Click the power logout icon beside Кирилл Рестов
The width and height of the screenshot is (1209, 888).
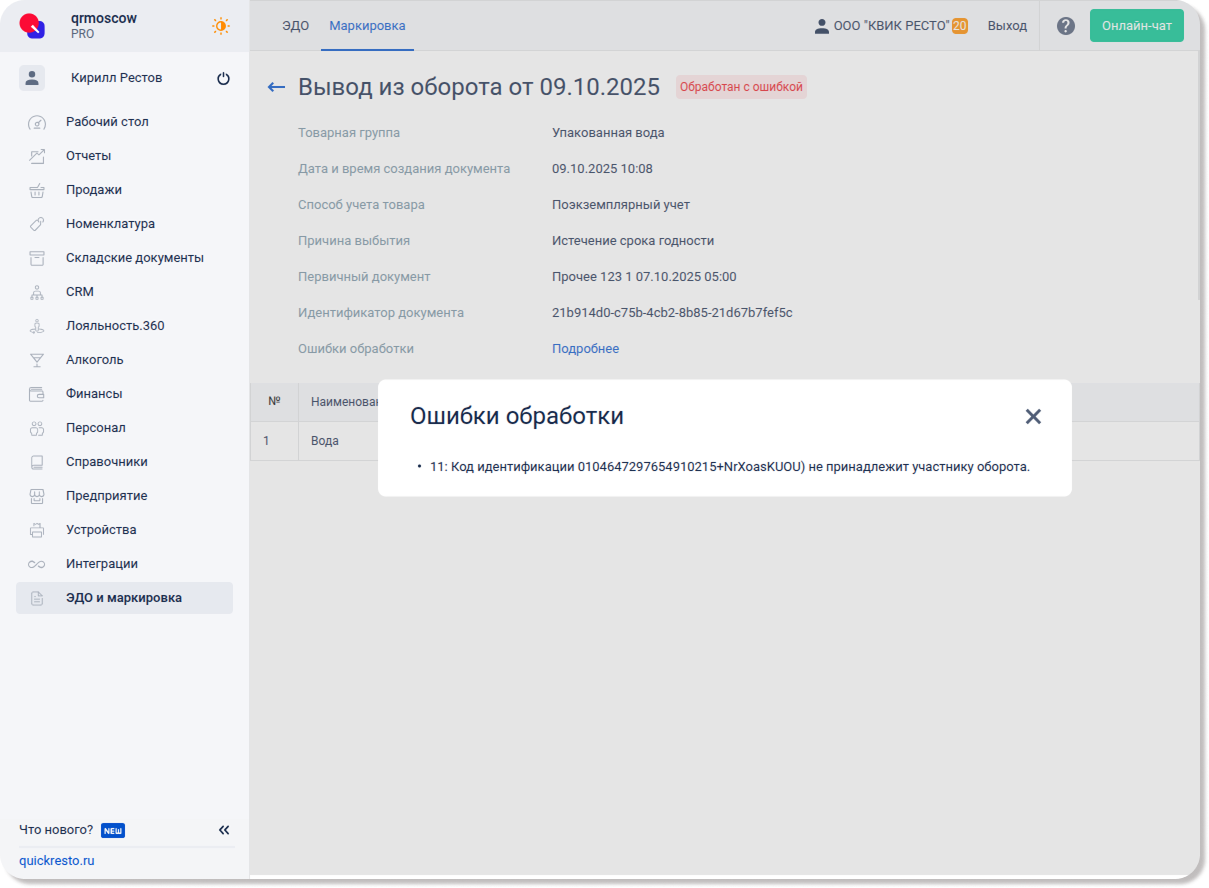tap(223, 79)
